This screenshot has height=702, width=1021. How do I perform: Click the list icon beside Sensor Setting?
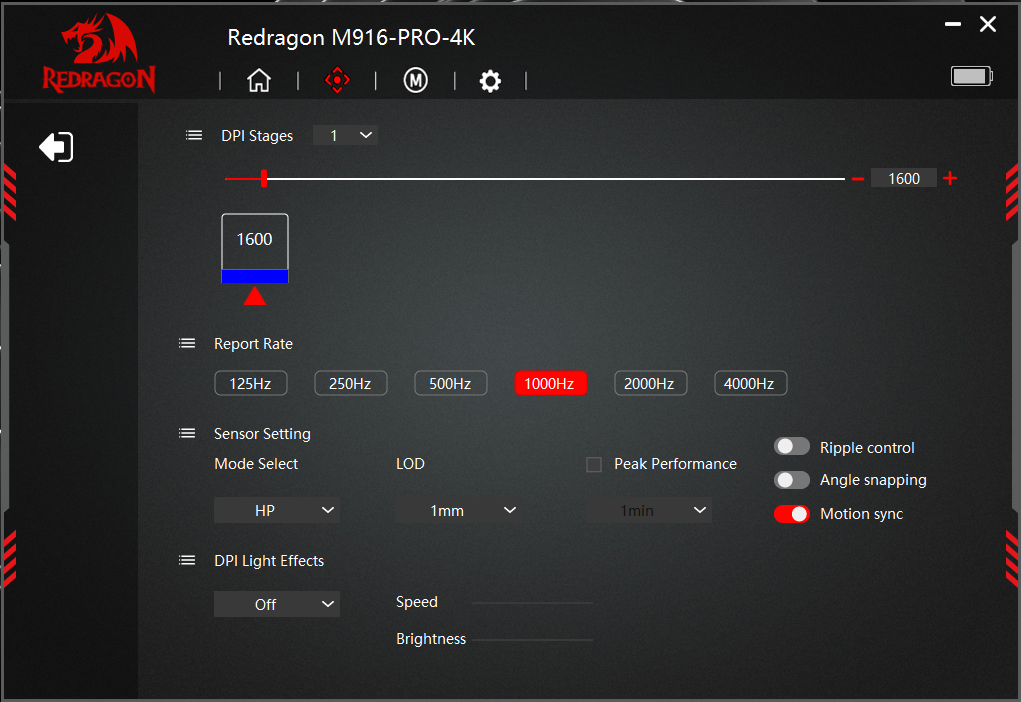187,433
